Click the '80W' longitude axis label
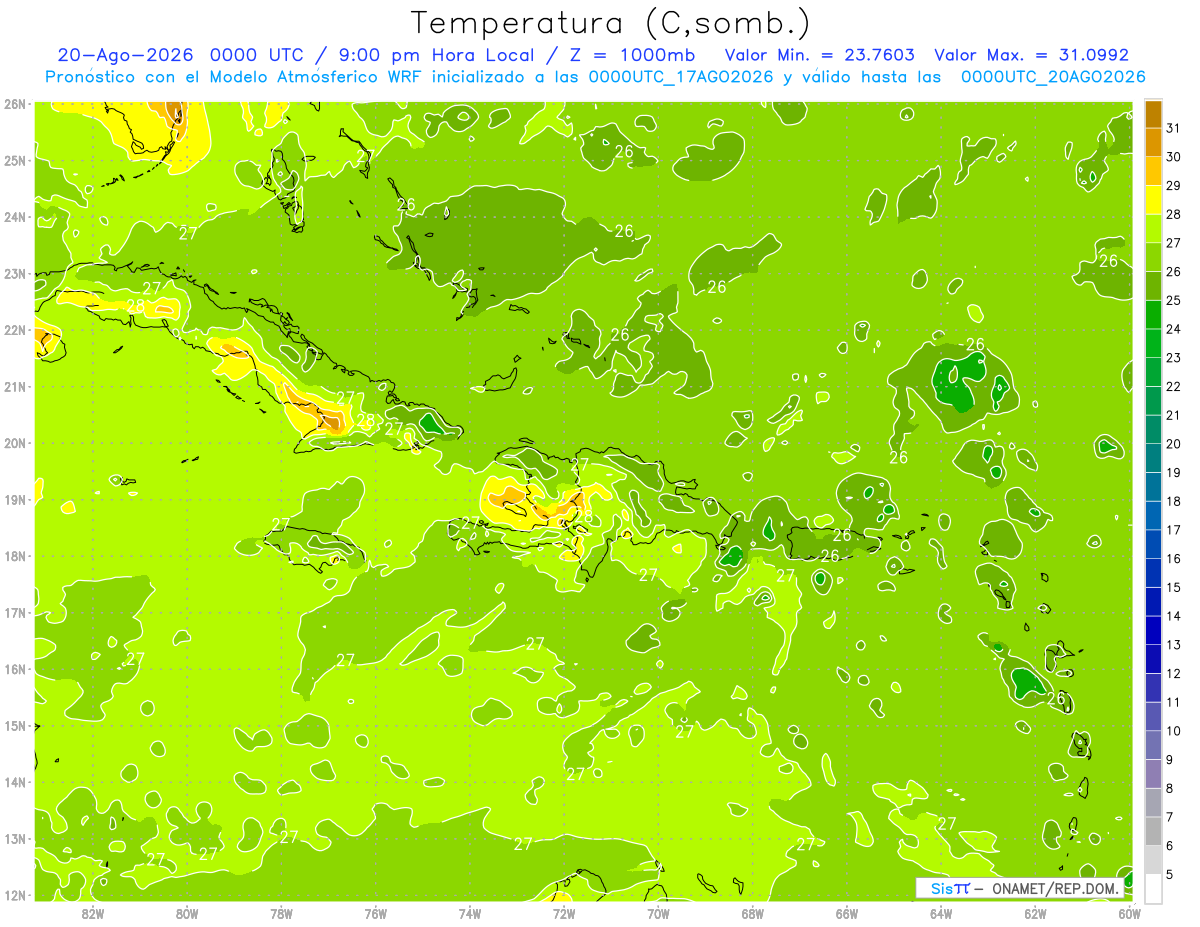Viewport: 1200px width, 927px height. [187, 912]
